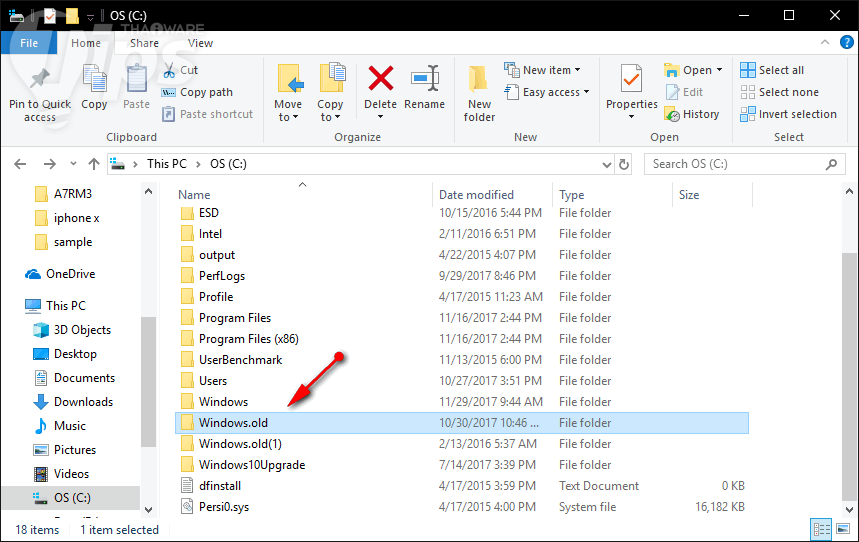The width and height of the screenshot is (859, 542).
Task: Collapse the ribbon with chevron
Action: (824, 42)
